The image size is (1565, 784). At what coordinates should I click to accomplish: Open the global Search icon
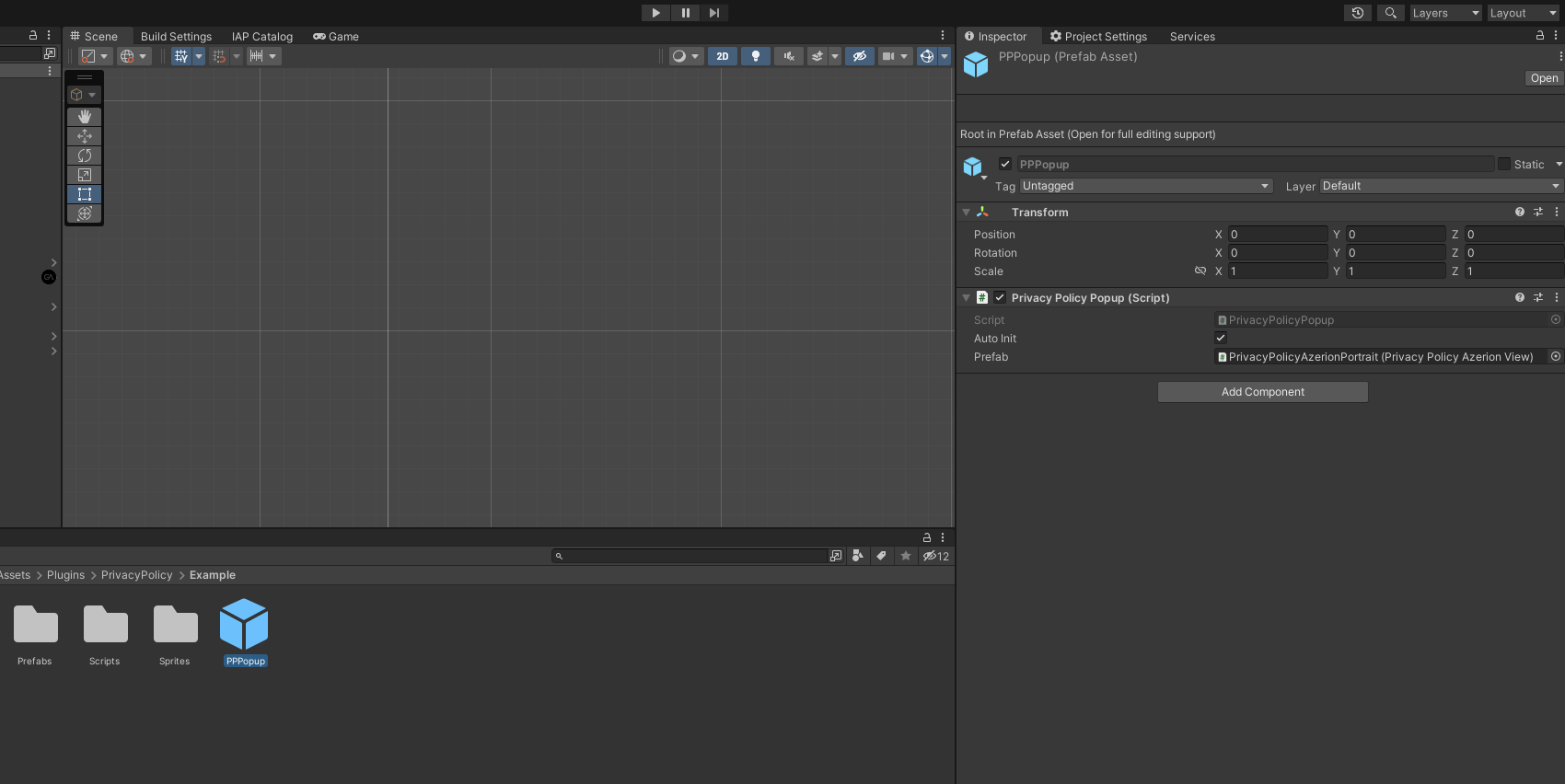pos(1391,13)
